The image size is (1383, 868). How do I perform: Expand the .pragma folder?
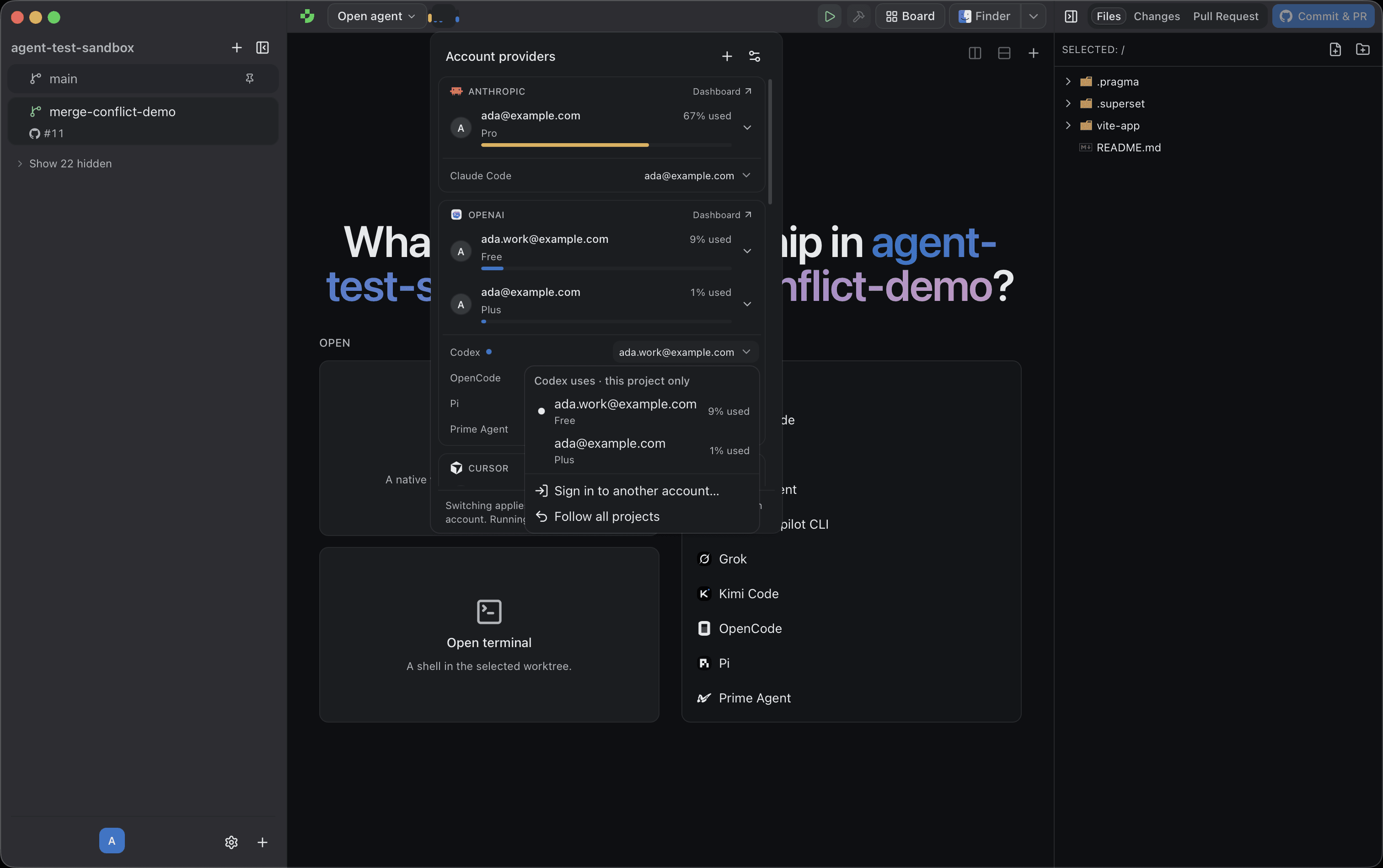coord(1068,81)
